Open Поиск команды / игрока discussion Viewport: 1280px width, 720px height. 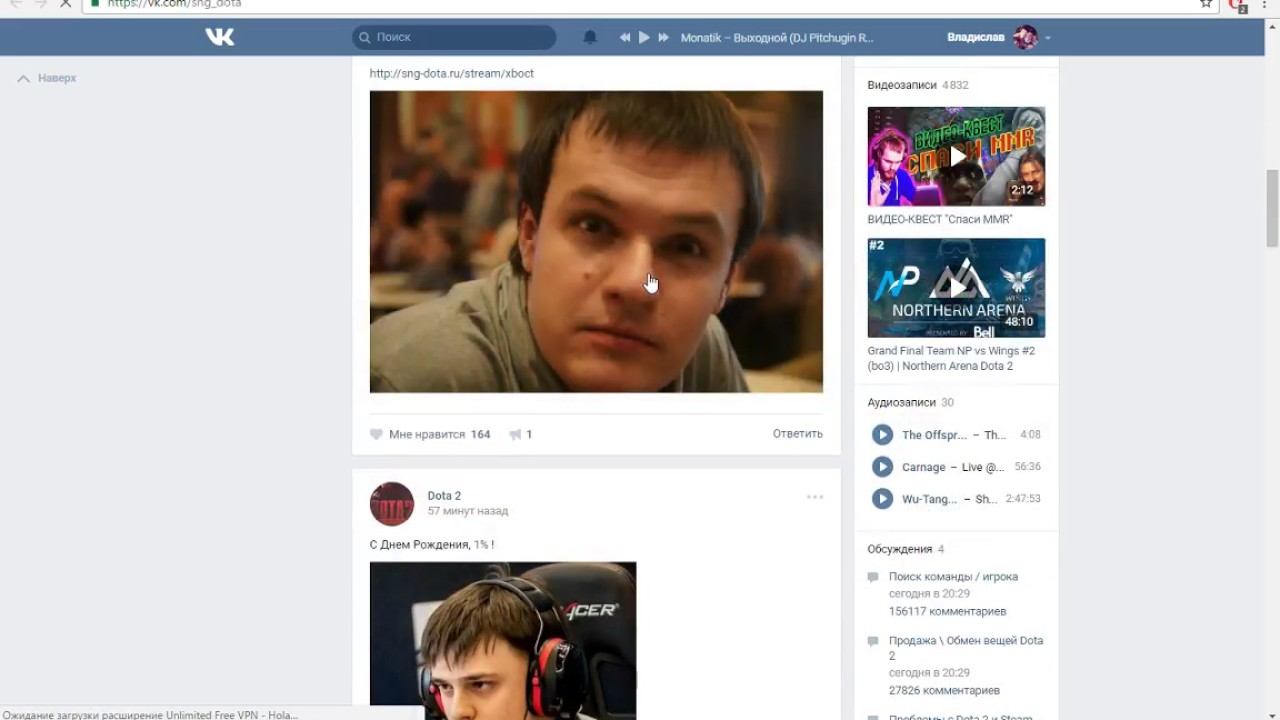point(953,576)
